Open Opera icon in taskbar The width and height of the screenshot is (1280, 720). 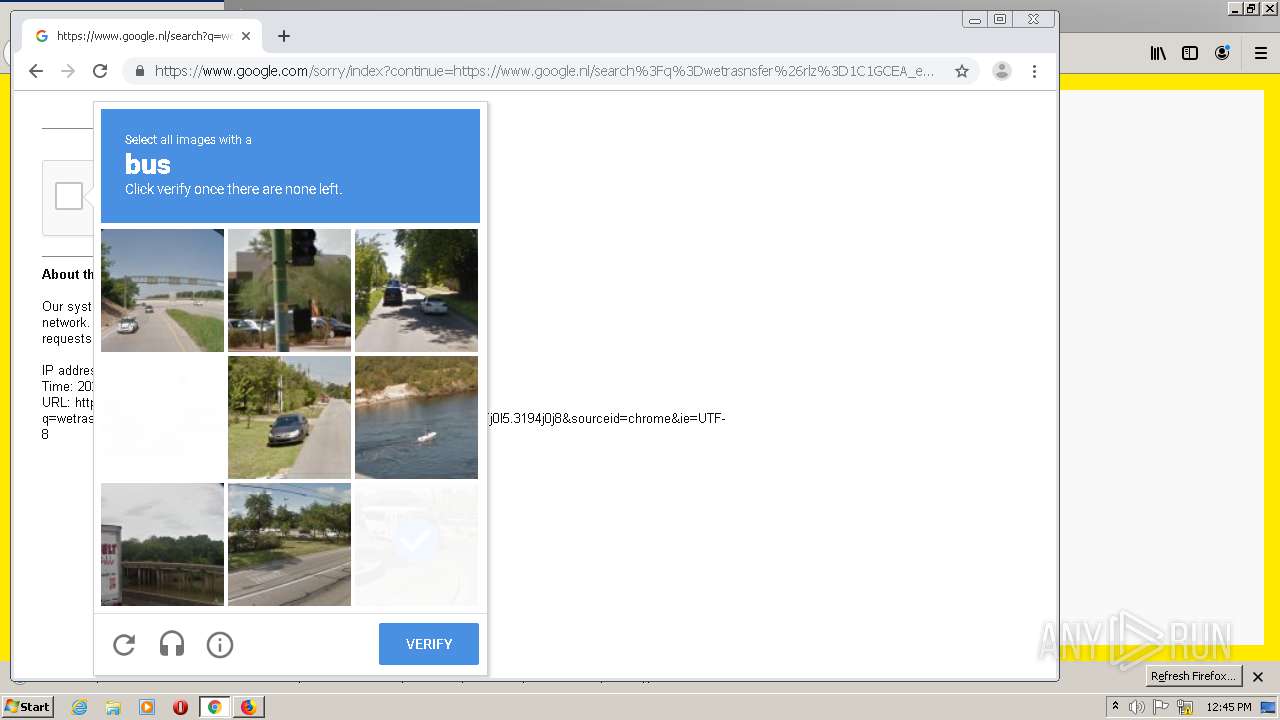click(x=180, y=707)
